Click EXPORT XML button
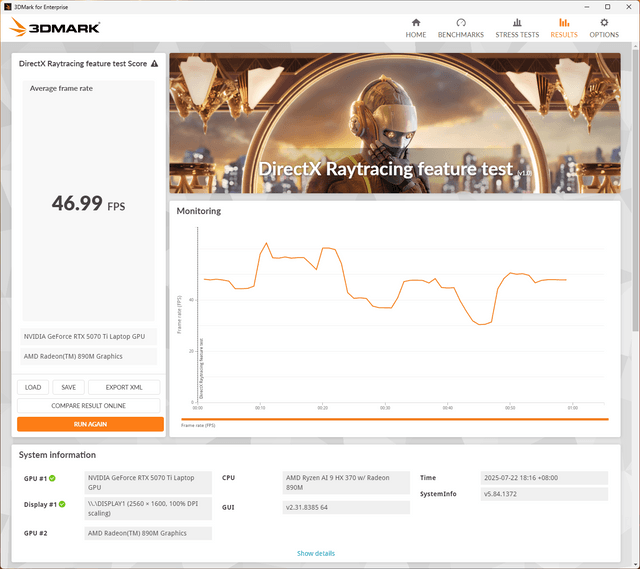The height and width of the screenshot is (569, 640). tap(124, 387)
